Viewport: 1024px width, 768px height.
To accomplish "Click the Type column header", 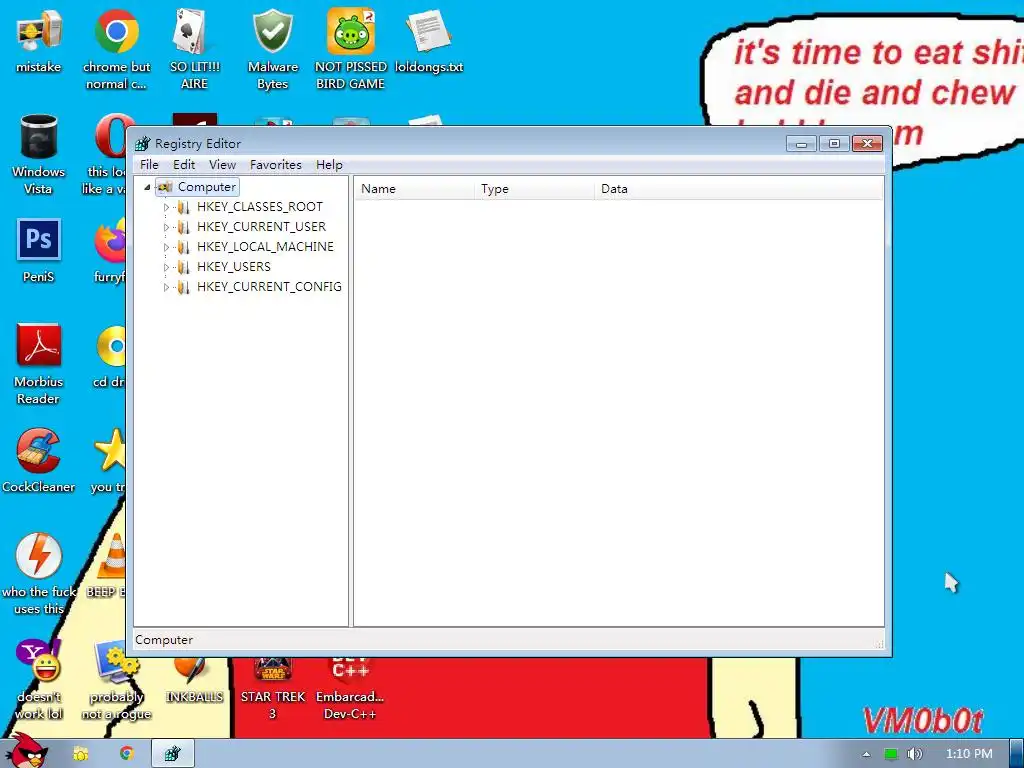I will [534, 189].
